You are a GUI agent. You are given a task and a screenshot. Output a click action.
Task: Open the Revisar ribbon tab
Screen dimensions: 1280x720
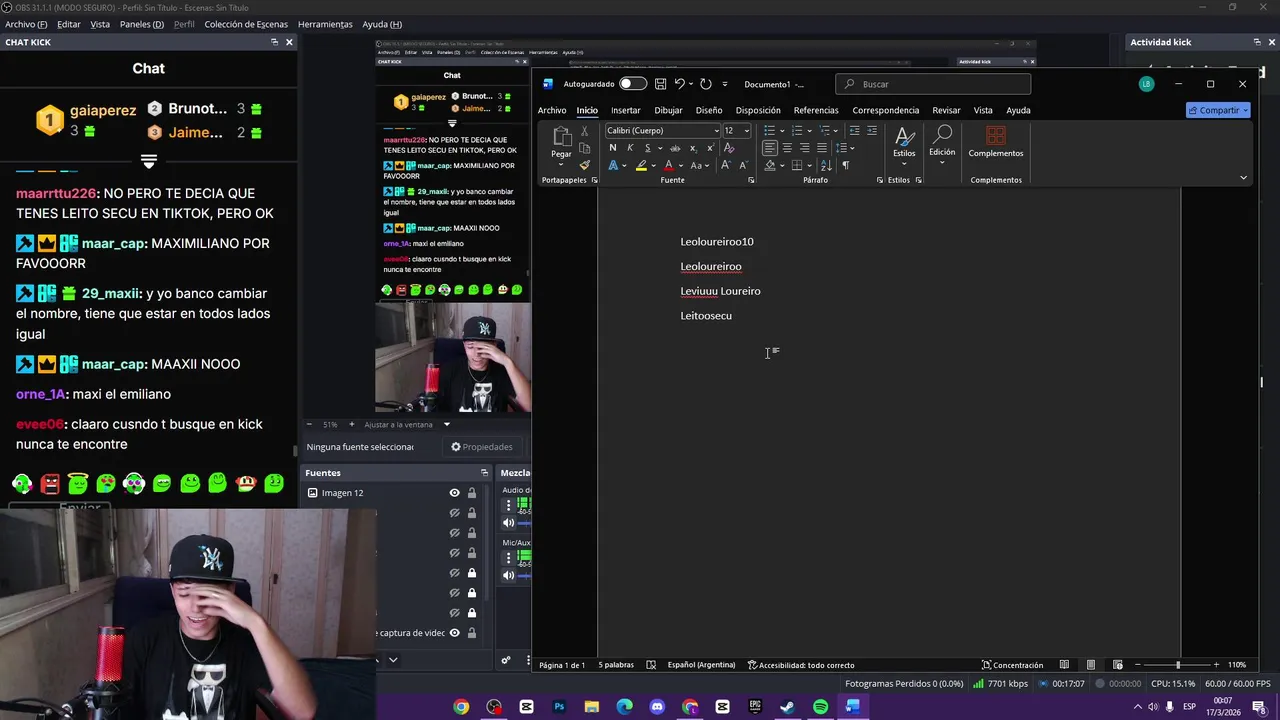click(946, 110)
